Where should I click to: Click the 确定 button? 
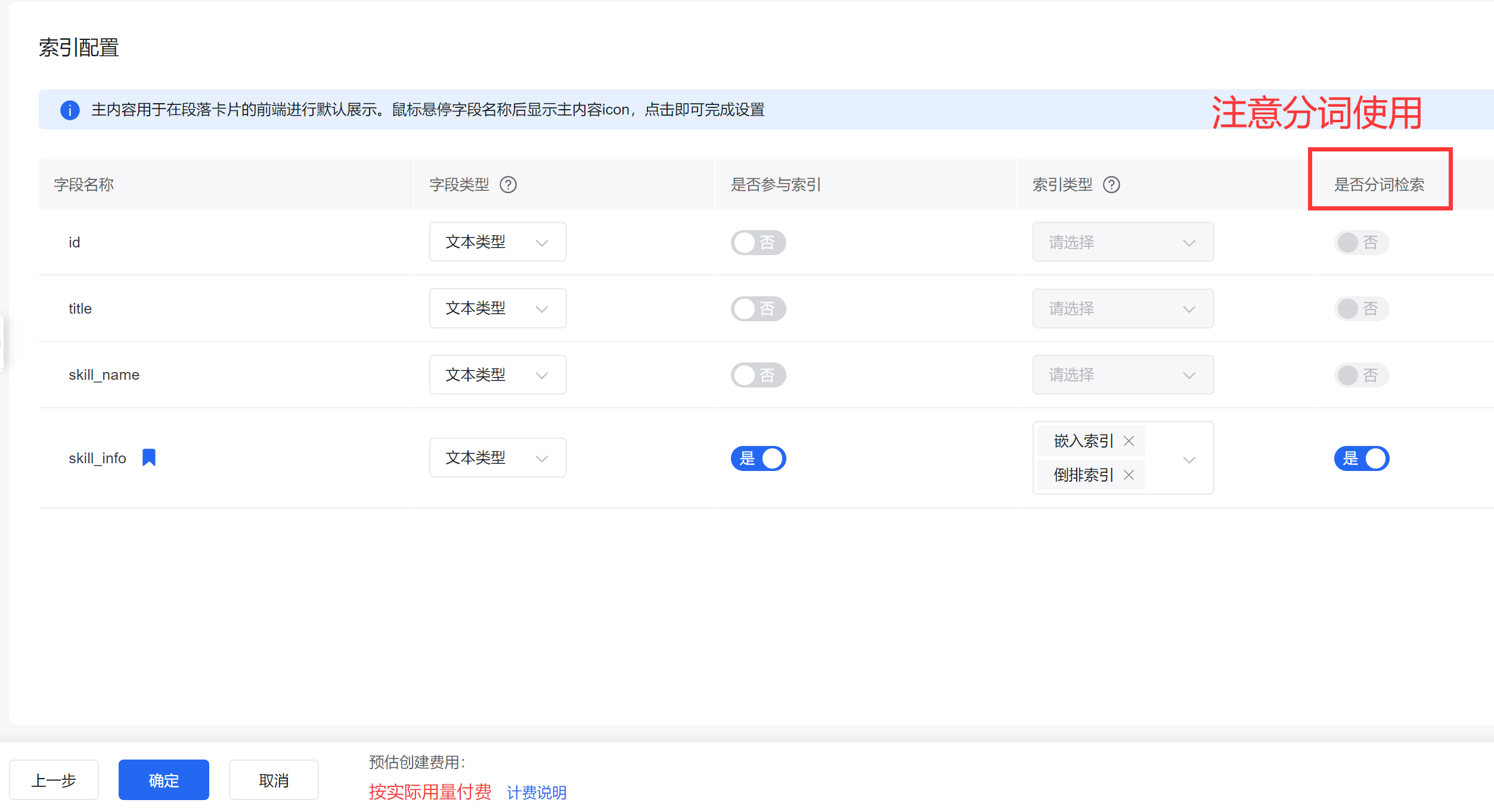click(163, 780)
